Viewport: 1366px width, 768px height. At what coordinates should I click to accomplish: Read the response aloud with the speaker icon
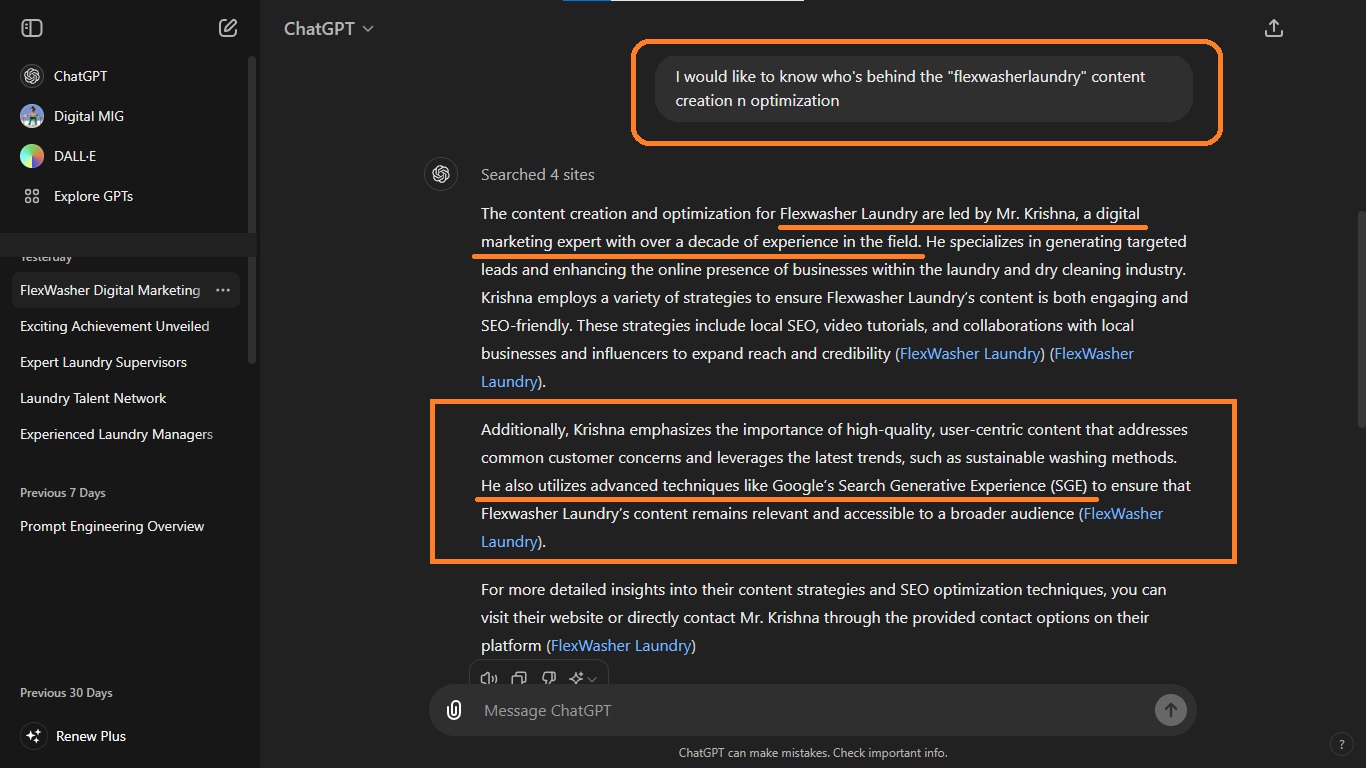489,678
